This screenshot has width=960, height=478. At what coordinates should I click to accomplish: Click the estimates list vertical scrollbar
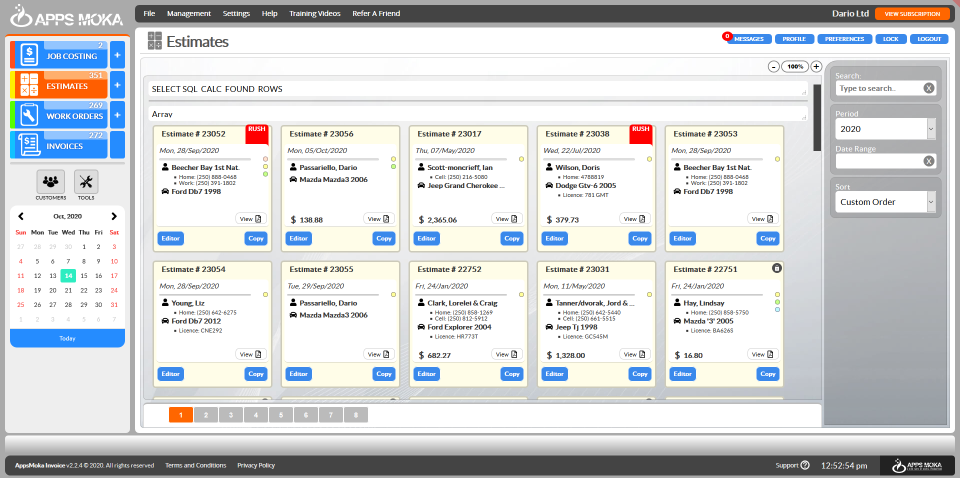(x=817, y=118)
